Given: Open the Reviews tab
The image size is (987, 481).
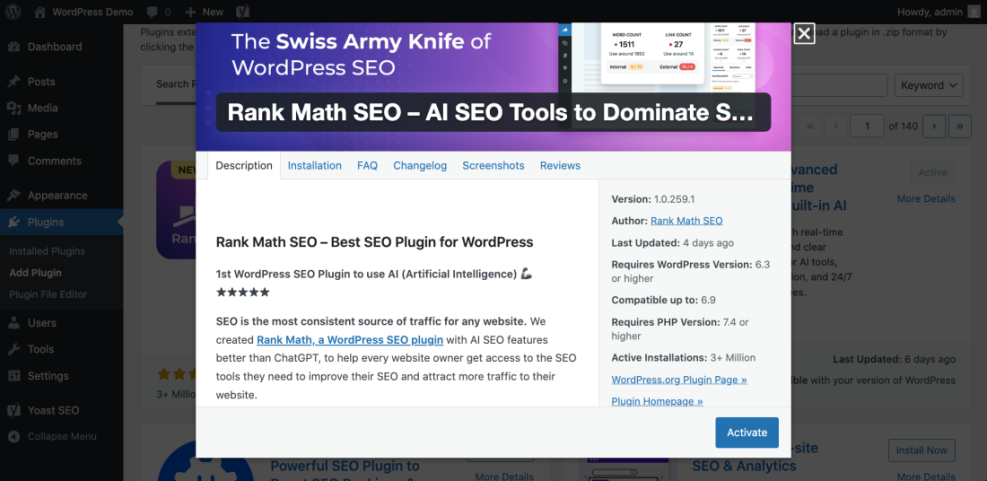Looking at the screenshot, I should [x=560, y=166].
